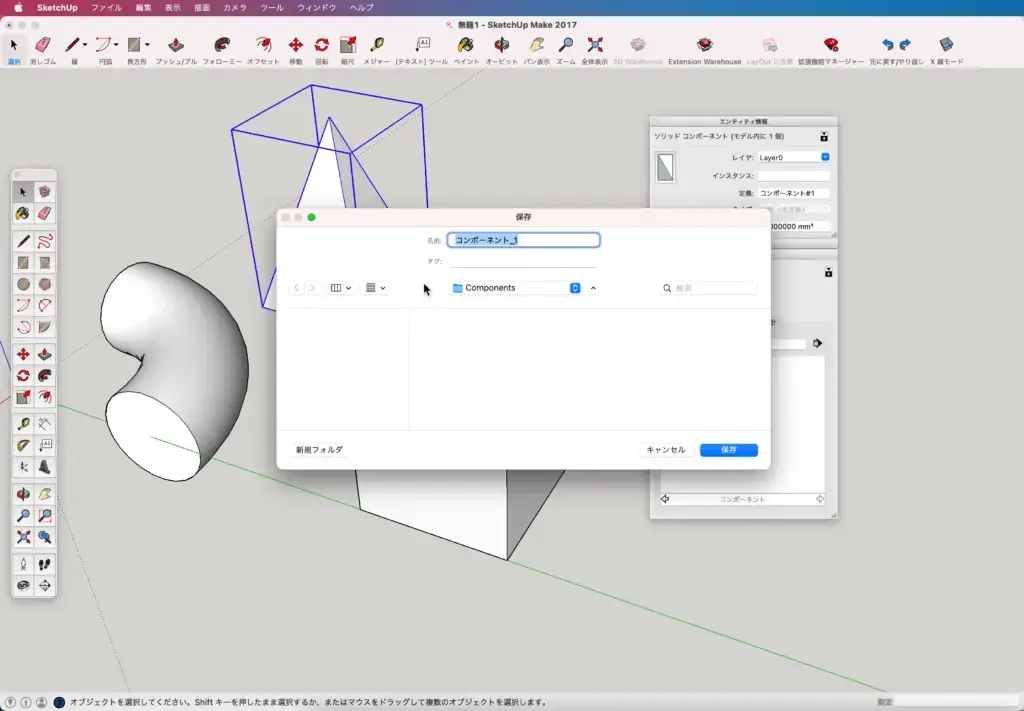Click the material swatch in Entity Info
The height and width of the screenshot is (711, 1024).
pos(665,168)
